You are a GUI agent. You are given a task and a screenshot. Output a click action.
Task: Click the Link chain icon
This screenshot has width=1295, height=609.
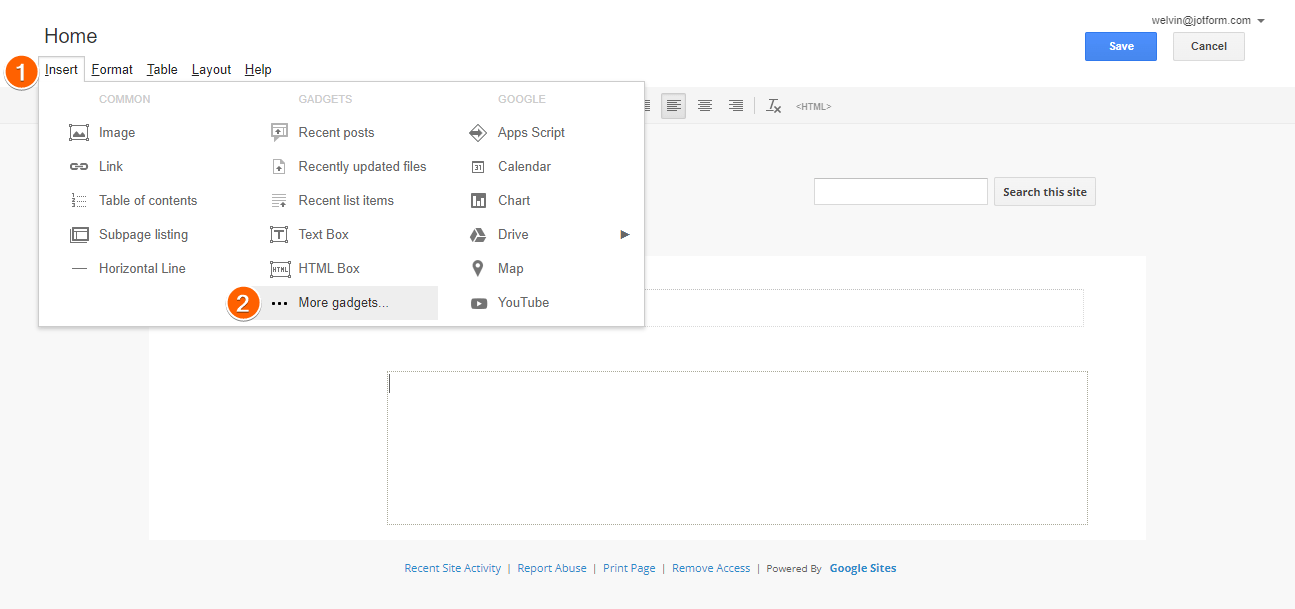pos(79,166)
